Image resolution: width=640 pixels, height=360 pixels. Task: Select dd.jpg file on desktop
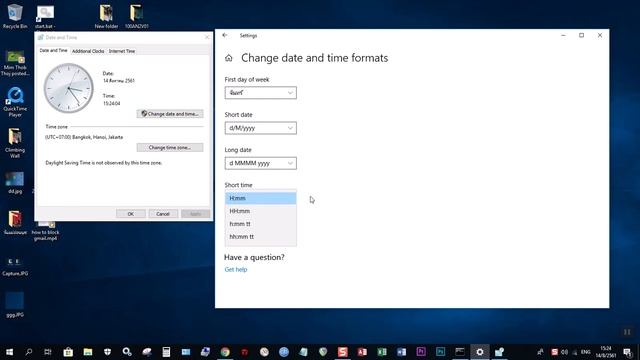pos(15,182)
